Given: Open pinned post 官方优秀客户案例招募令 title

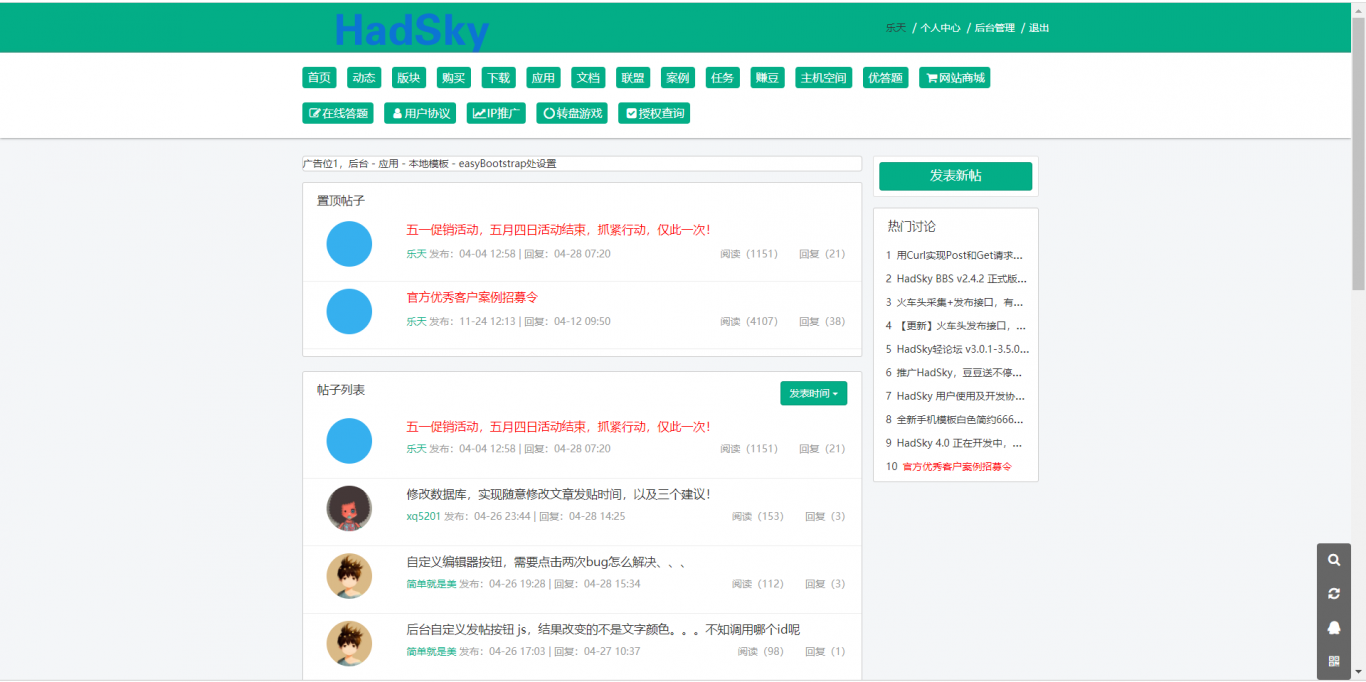Looking at the screenshot, I should [x=472, y=298].
